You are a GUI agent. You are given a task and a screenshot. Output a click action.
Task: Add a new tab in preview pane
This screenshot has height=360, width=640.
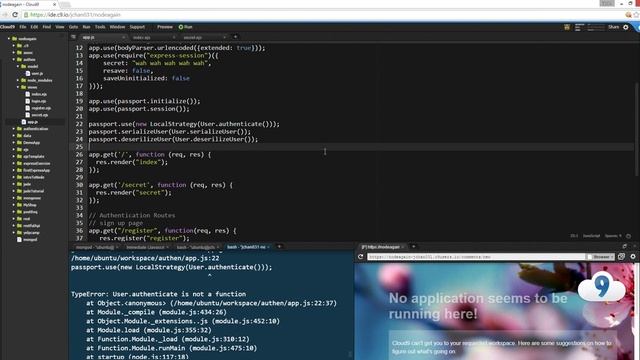(413, 247)
